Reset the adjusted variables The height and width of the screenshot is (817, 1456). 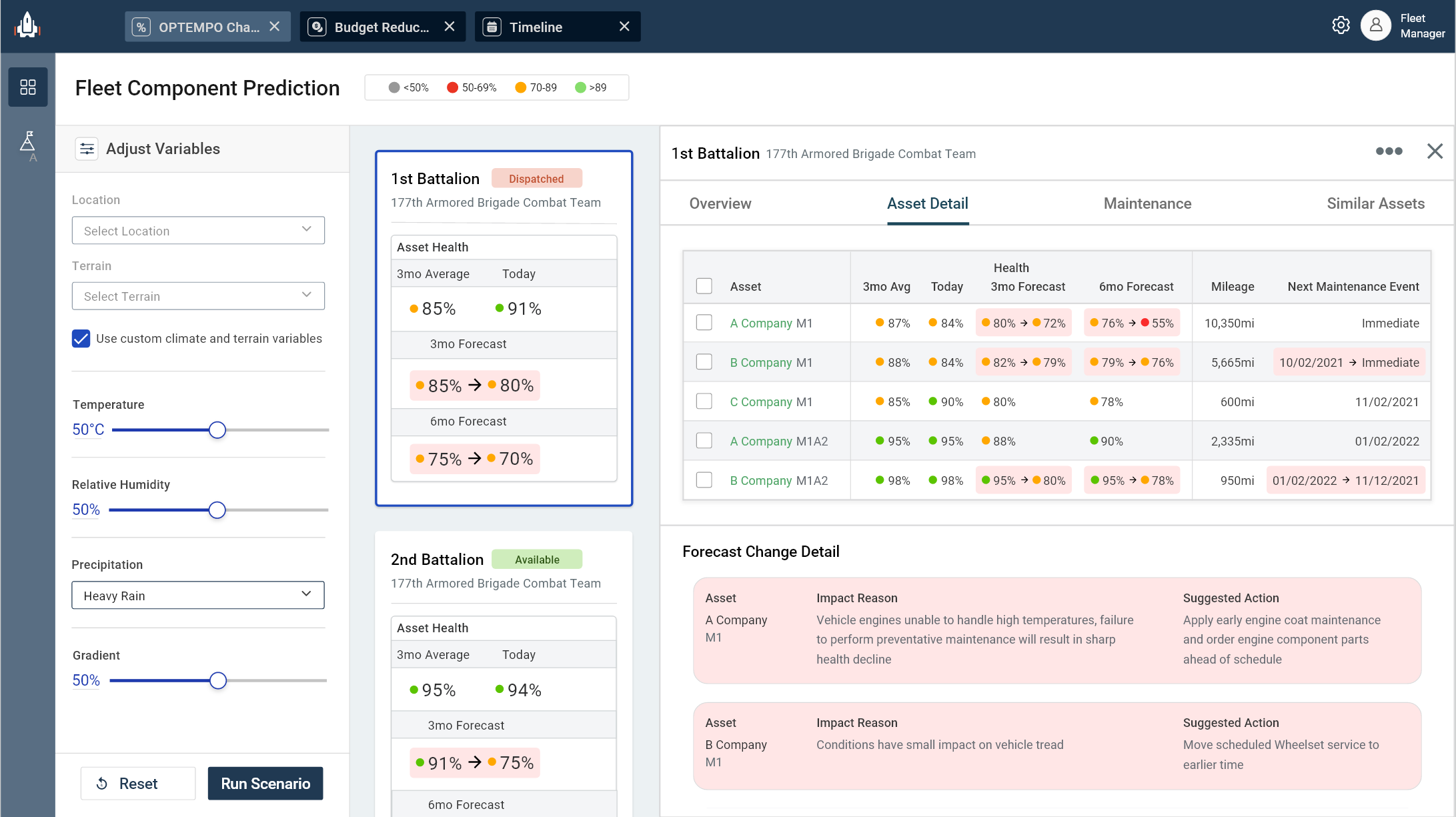(137, 783)
